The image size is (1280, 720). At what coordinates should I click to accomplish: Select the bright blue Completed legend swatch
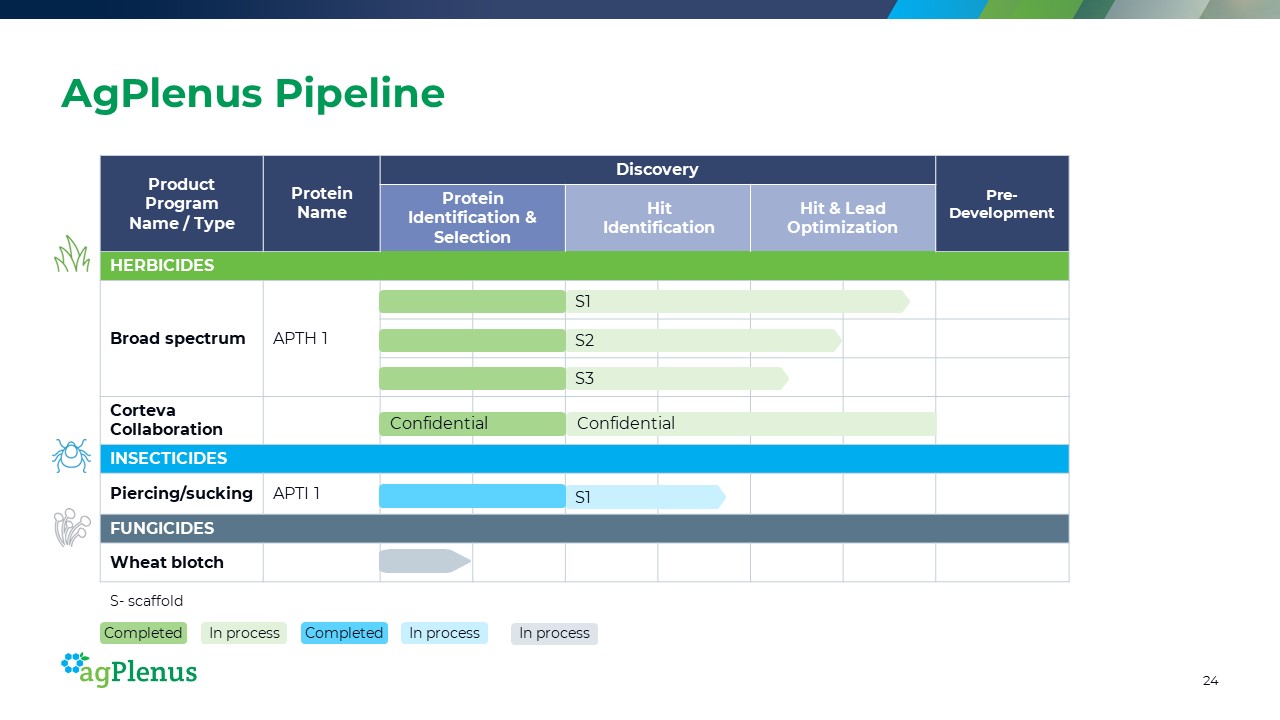pos(344,633)
